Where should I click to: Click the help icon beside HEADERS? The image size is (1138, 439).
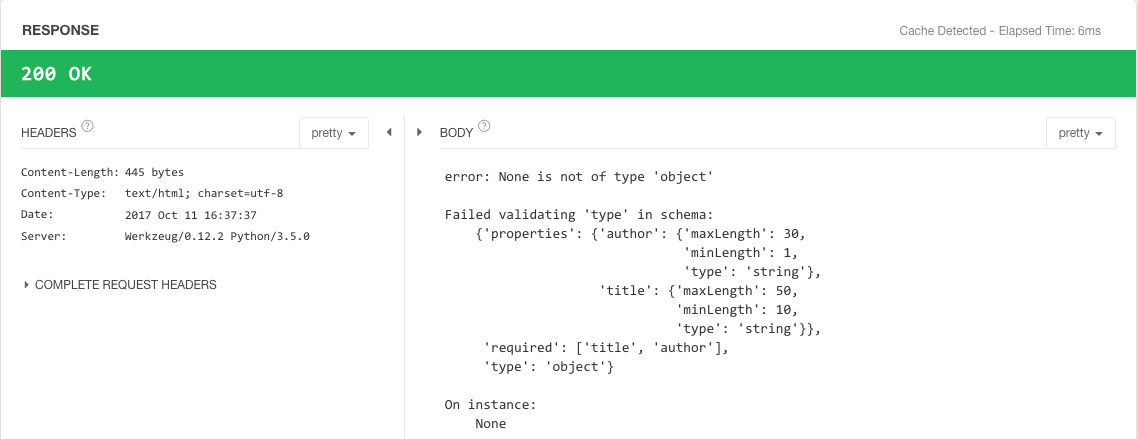coord(88,126)
